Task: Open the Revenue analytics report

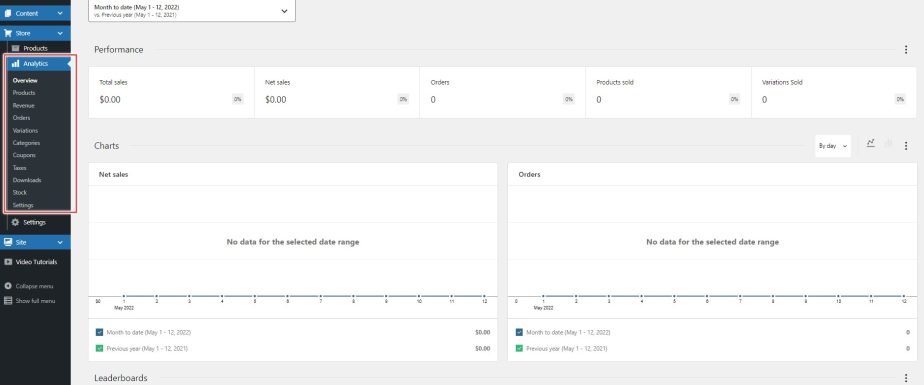Action: (24, 106)
